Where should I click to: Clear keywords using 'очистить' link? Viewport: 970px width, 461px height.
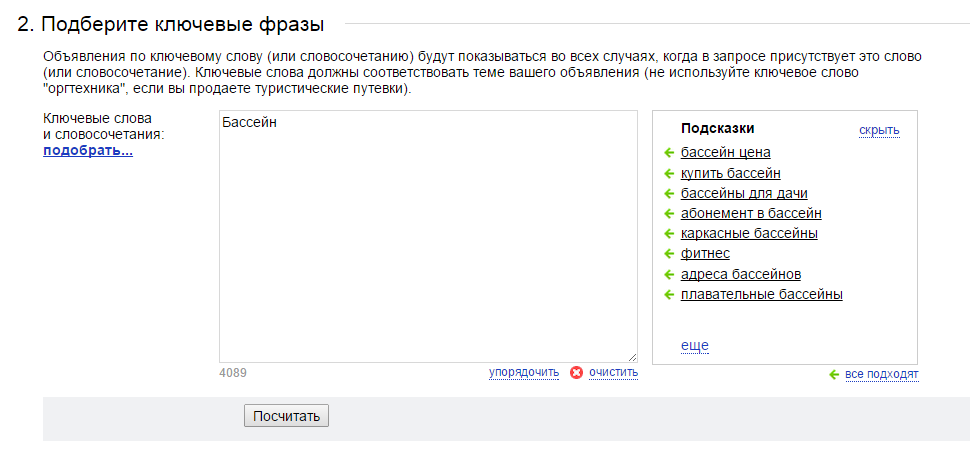[613, 373]
